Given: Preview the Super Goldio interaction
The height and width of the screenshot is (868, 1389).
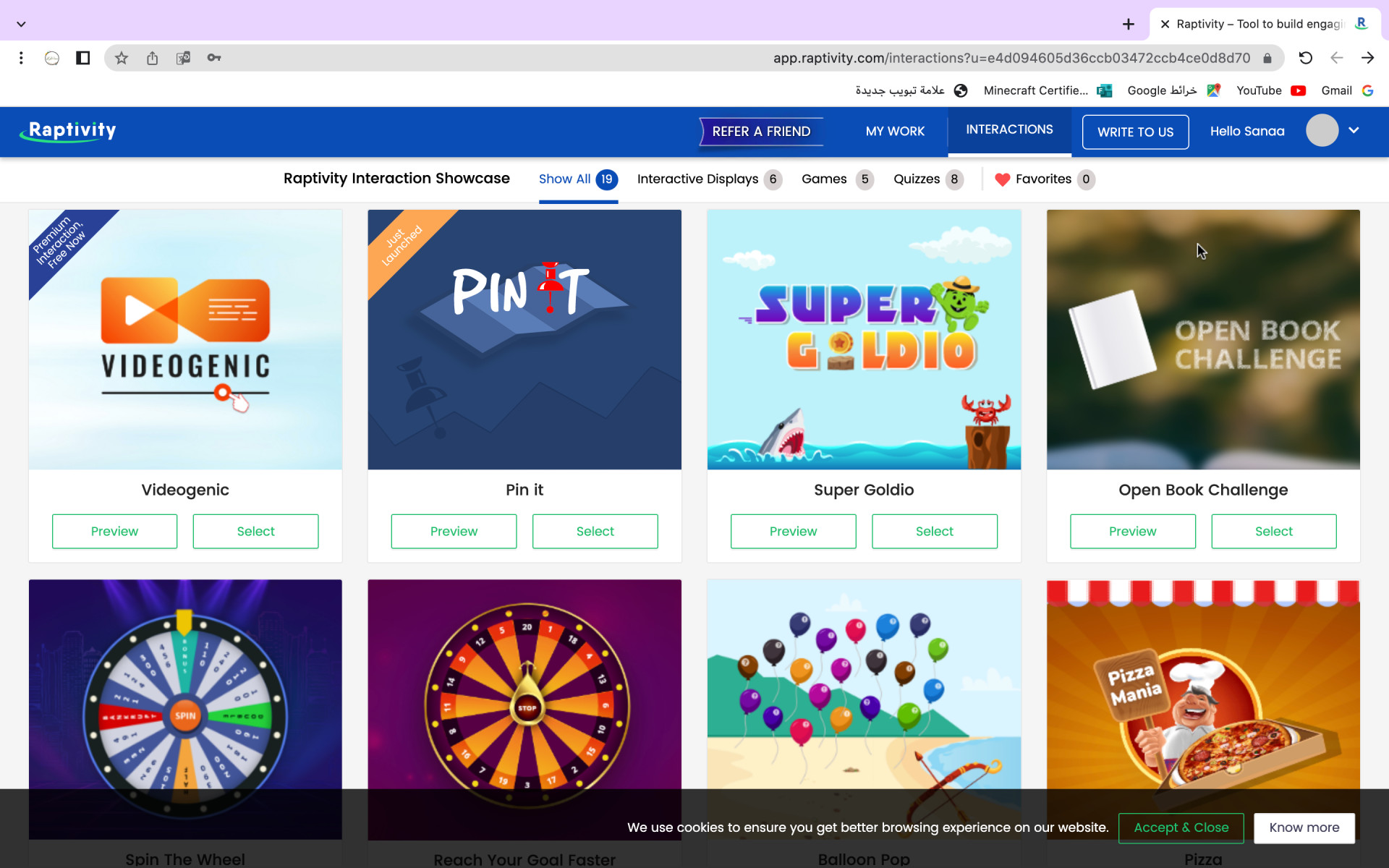Looking at the screenshot, I should (793, 532).
